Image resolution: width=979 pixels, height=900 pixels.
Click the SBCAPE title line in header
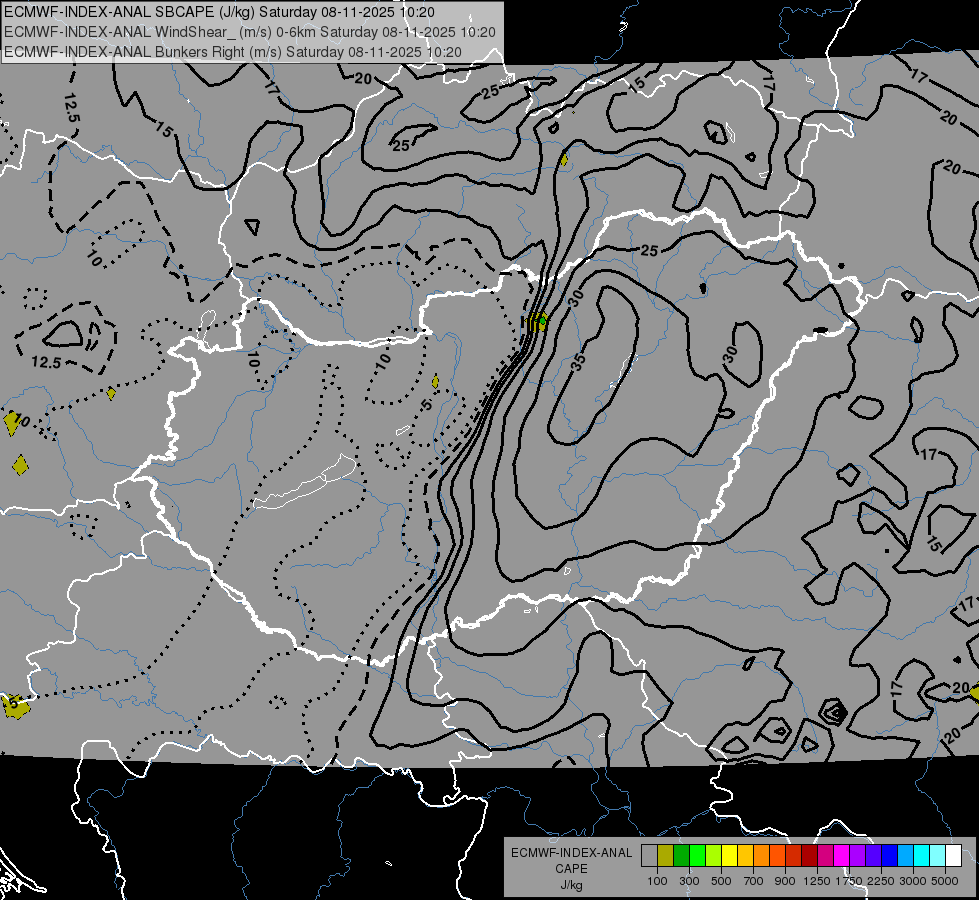(x=219, y=11)
